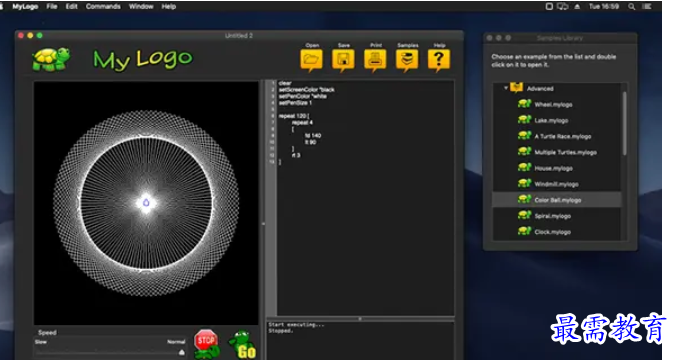Open the Samples library icon
The height and width of the screenshot is (360, 675).
[407, 60]
